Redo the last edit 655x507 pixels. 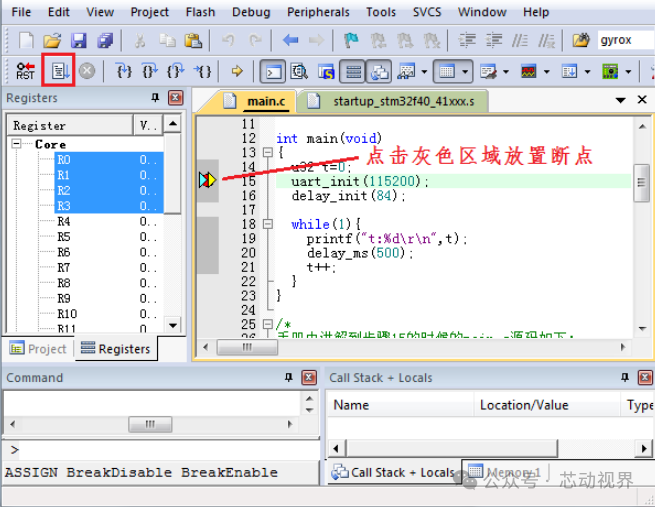(255, 41)
